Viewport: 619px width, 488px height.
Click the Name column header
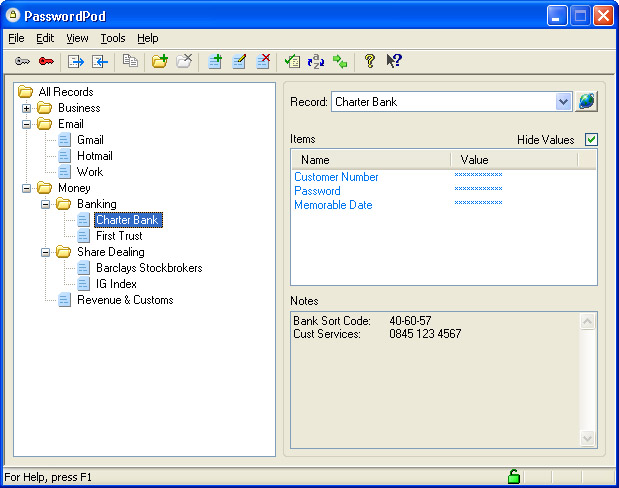point(371,160)
